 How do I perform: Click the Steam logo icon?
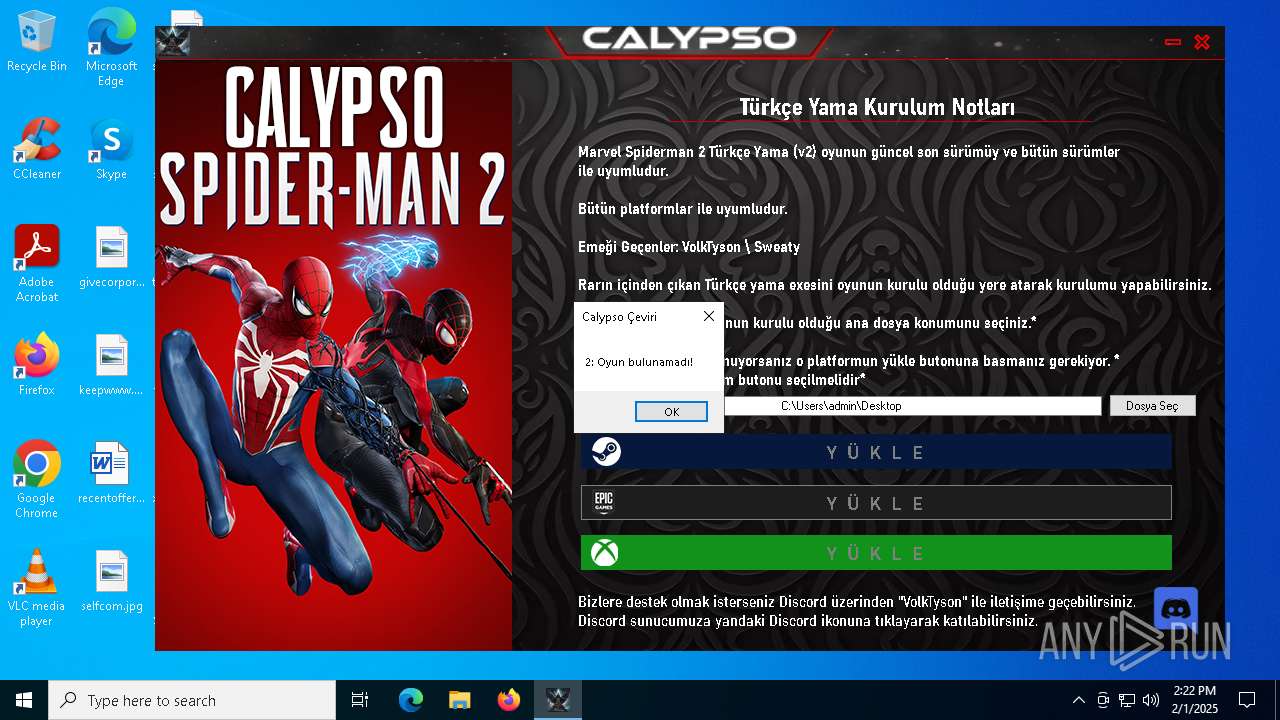click(x=605, y=452)
